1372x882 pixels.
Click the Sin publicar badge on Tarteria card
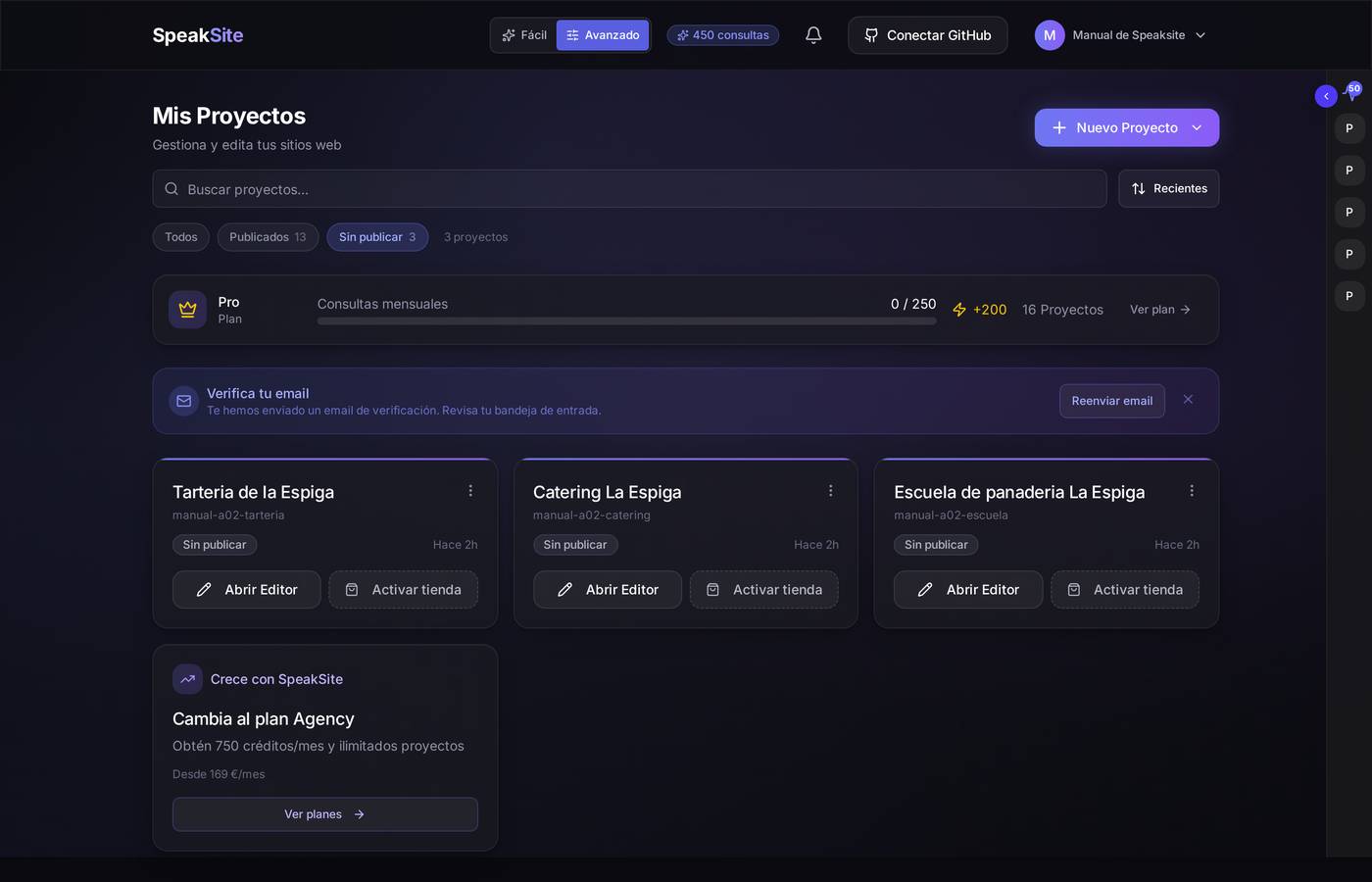[215, 545]
